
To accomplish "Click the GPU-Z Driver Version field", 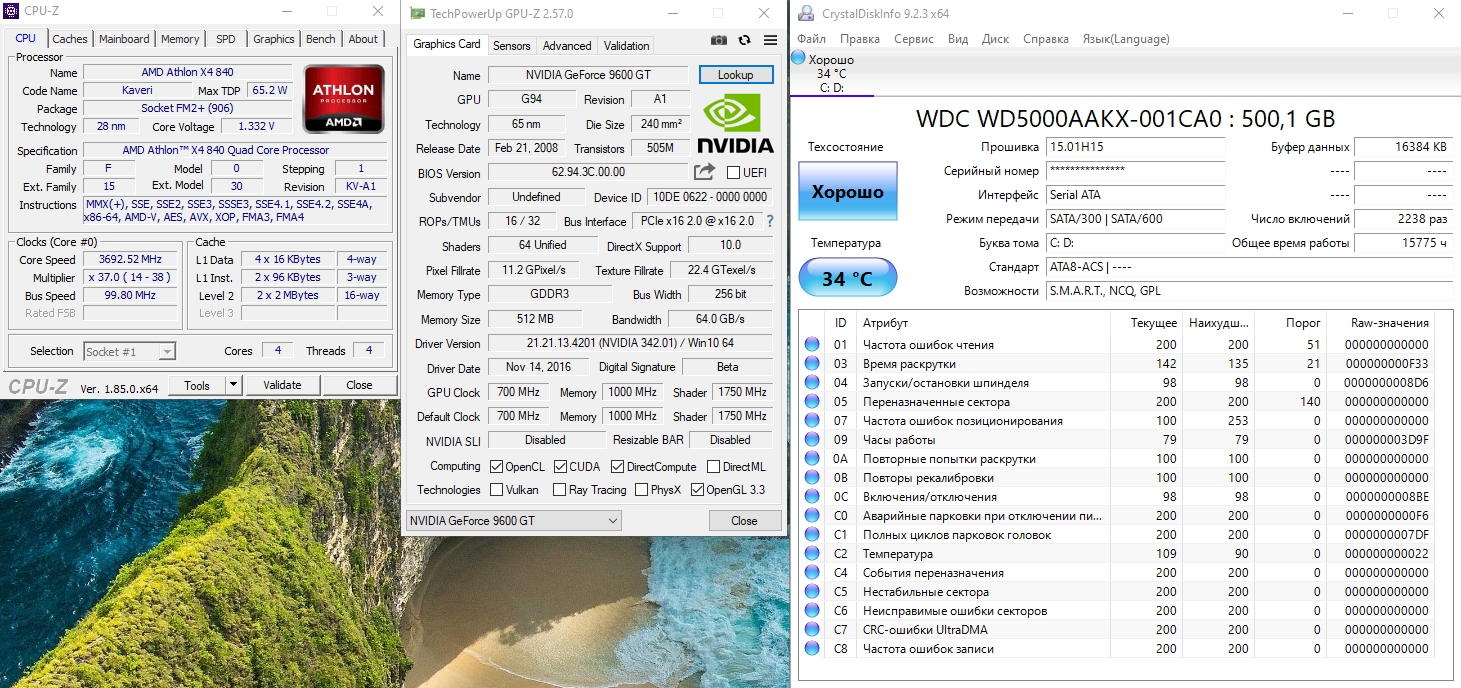I will 630,344.
